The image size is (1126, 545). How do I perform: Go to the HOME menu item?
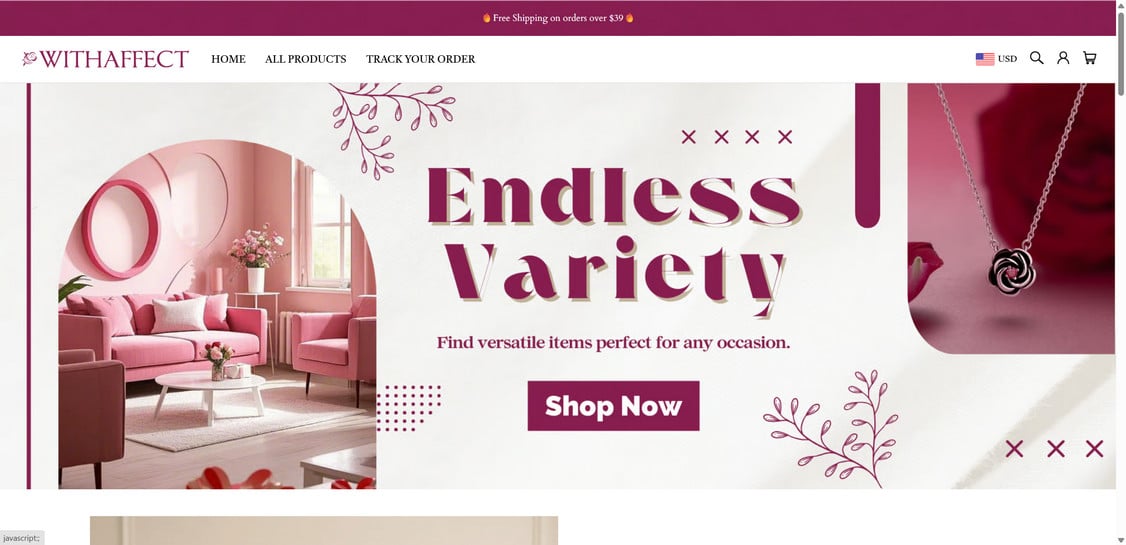pyautogui.click(x=228, y=59)
